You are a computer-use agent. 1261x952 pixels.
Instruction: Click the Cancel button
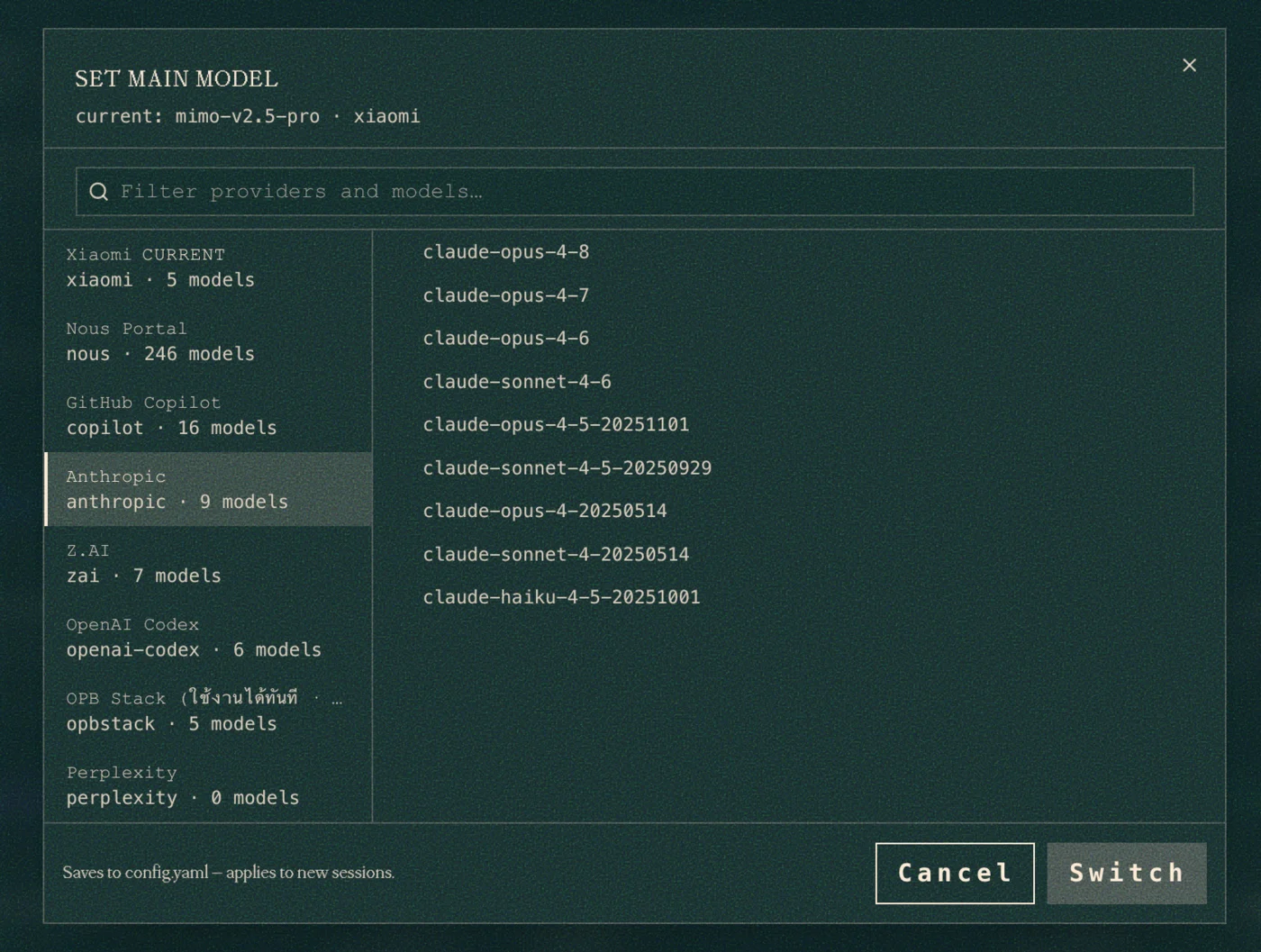click(x=955, y=873)
